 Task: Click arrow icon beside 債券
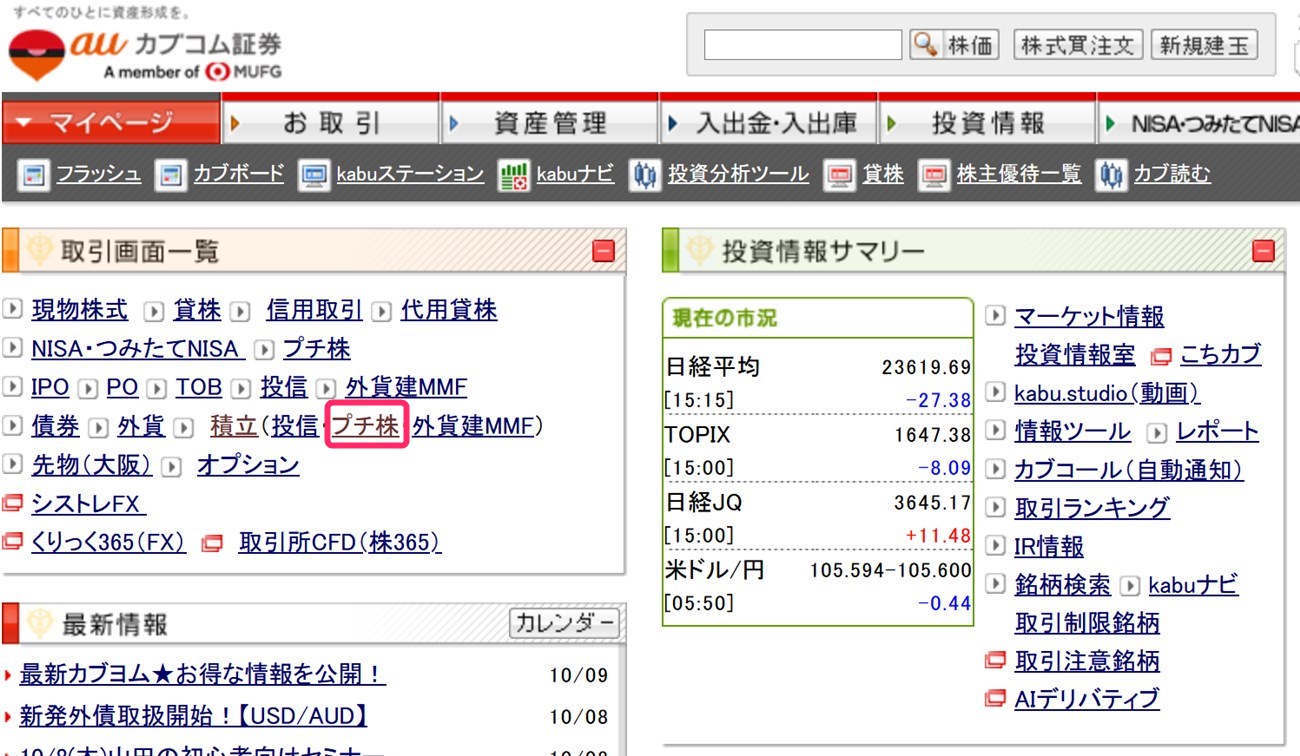click(12, 426)
